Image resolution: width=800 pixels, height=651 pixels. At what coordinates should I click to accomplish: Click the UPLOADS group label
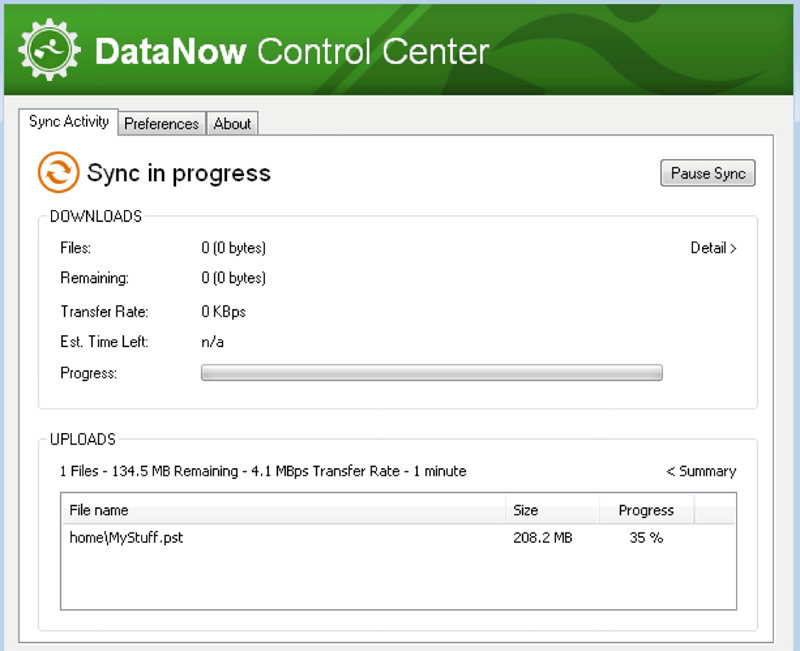(83, 440)
